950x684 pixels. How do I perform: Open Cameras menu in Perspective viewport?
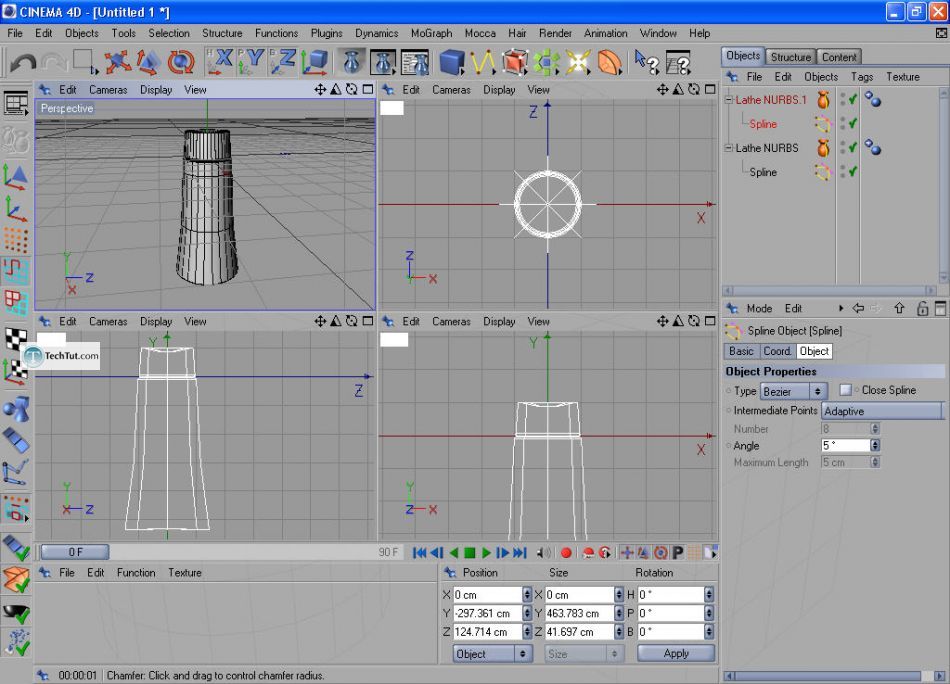tap(108, 90)
